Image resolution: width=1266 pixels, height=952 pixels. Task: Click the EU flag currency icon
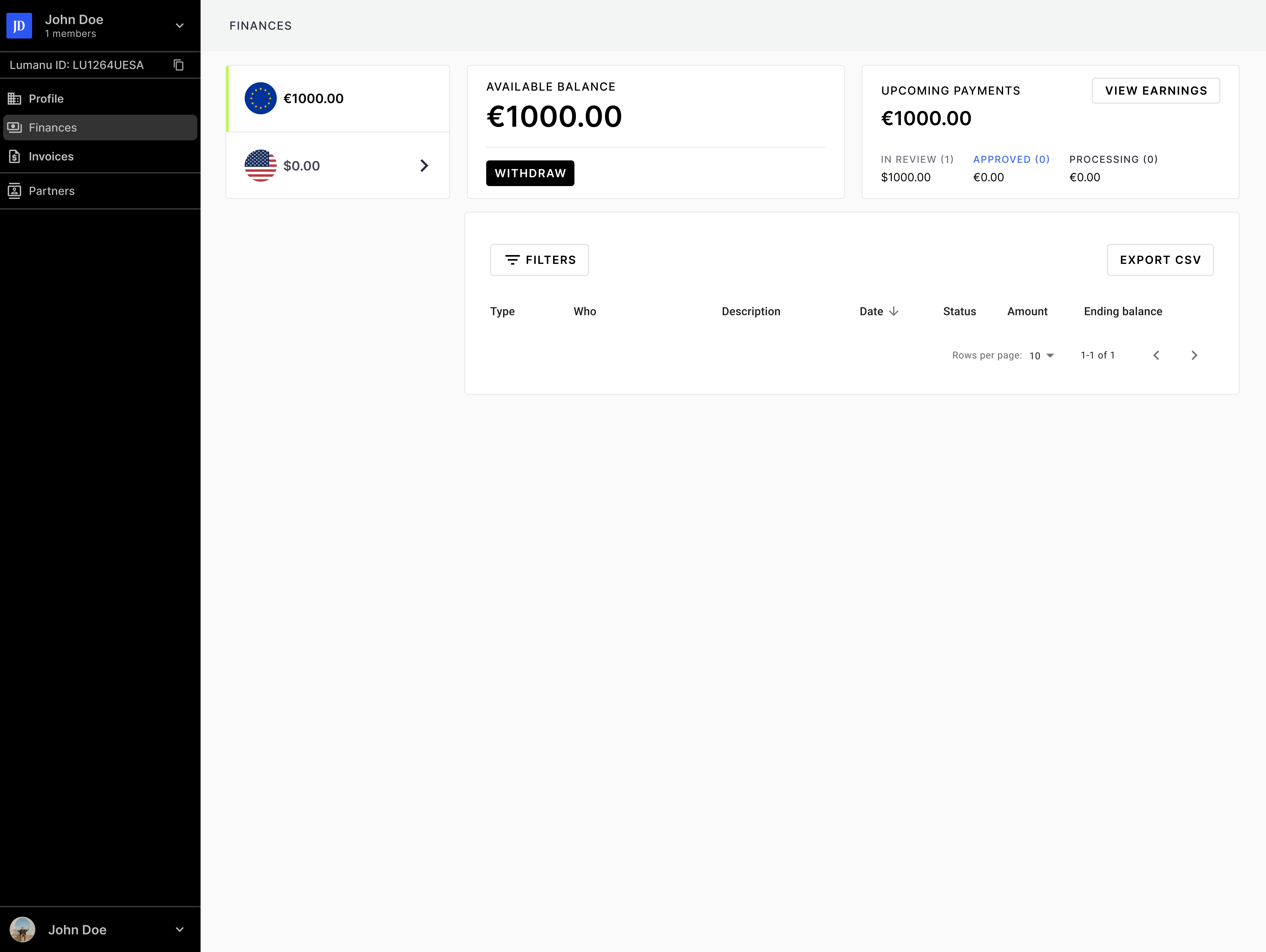click(x=260, y=98)
